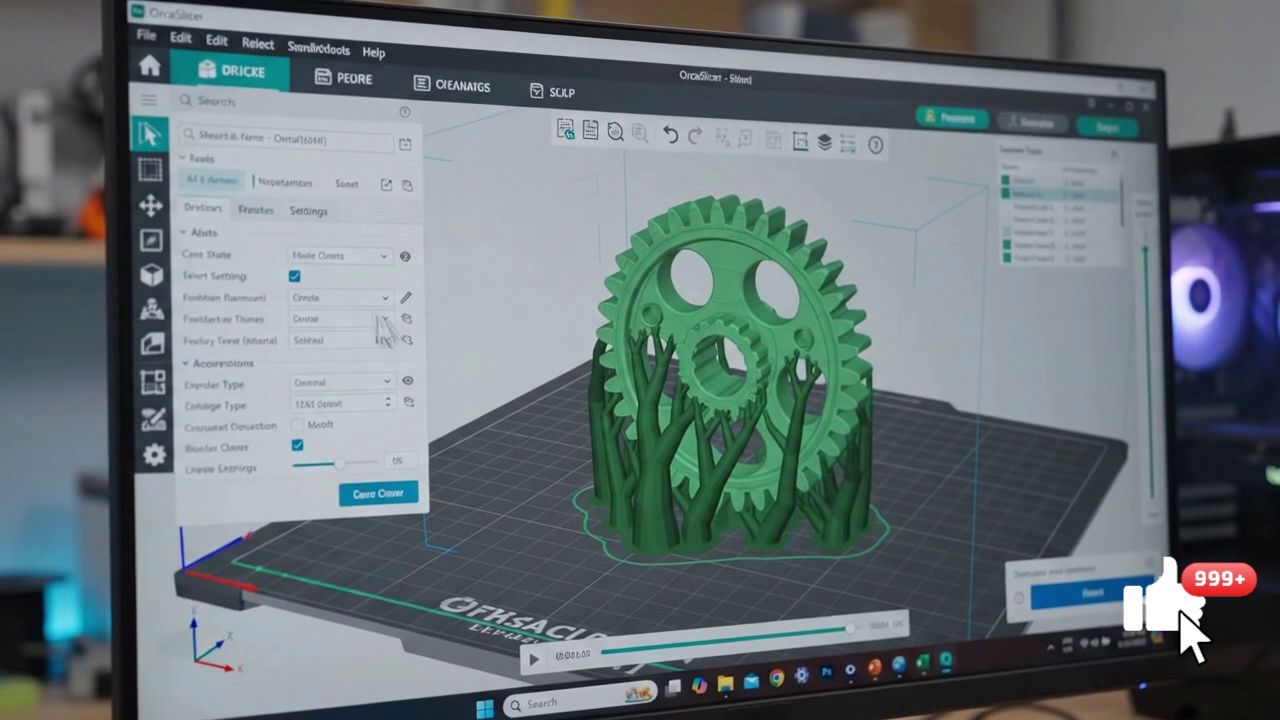The image size is (1280, 720).
Task: Open the File menu
Action: pyautogui.click(x=147, y=35)
